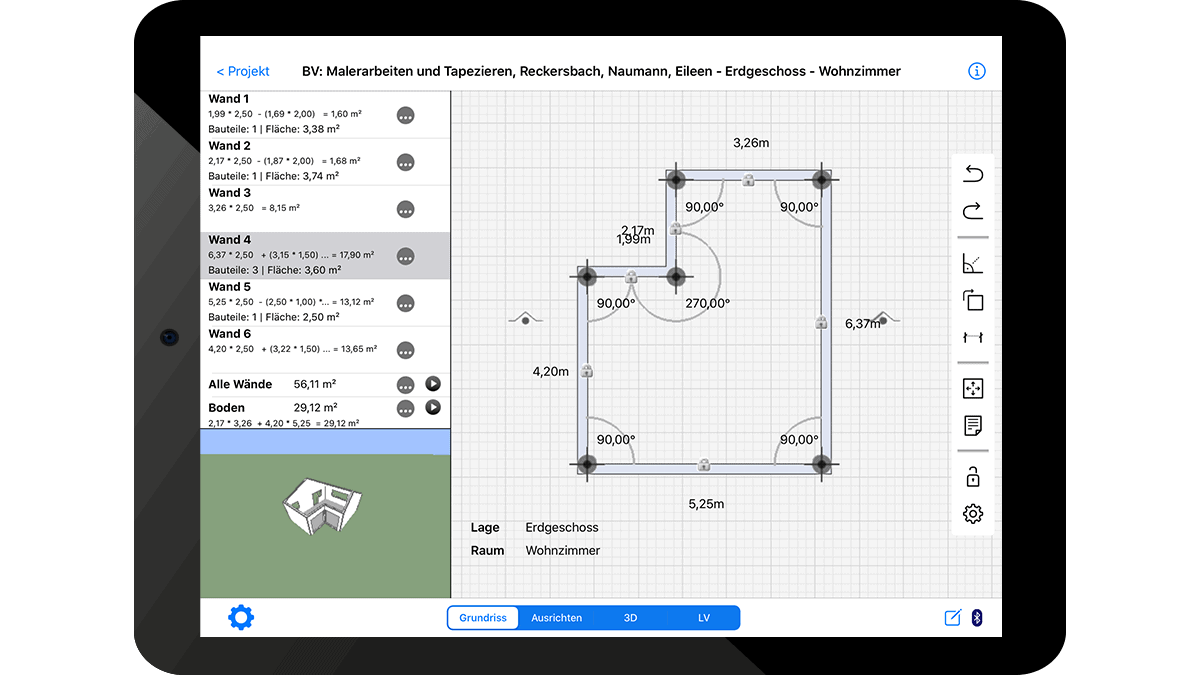
Task: Open options for Wand 1
Action: (405, 115)
